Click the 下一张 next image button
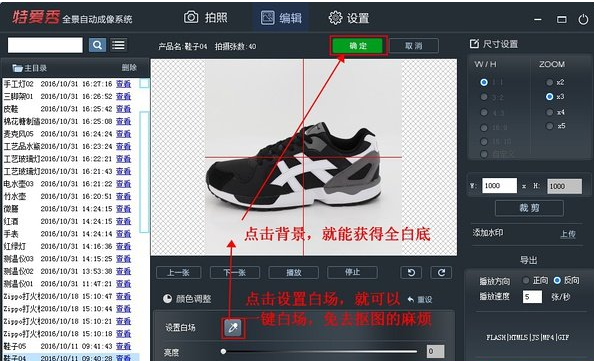The height and width of the screenshot is (361, 594). click(x=235, y=272)
